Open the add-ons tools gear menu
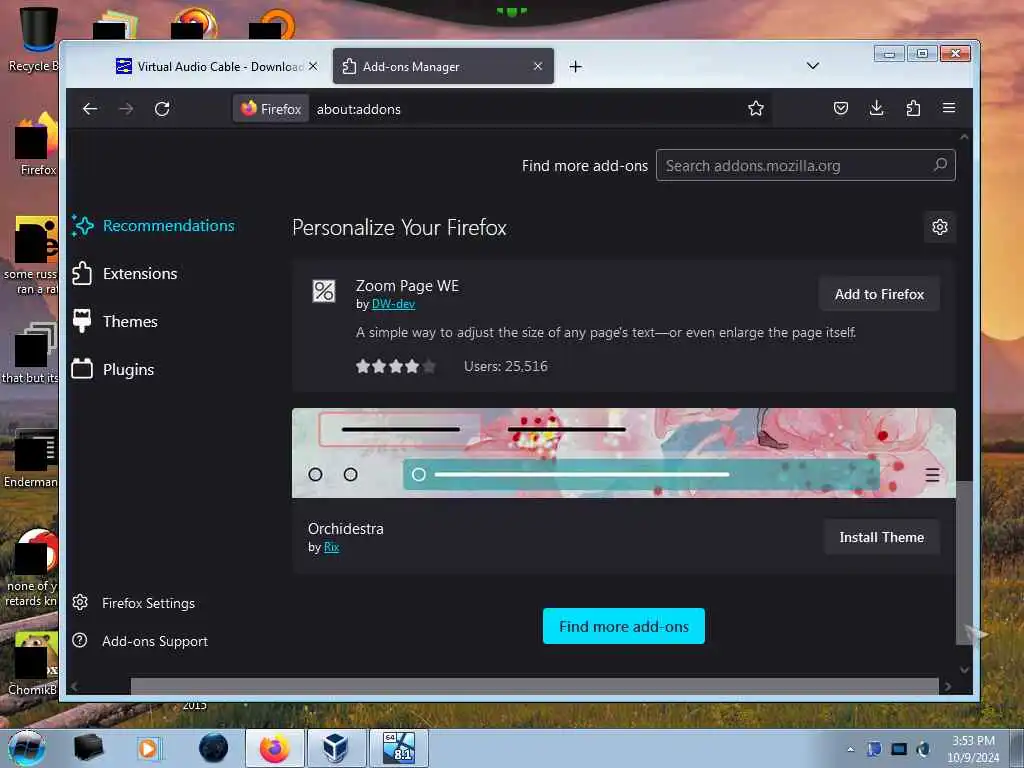Image resolution: width=1024 pixels, height=768 pixels. tap(940, 227)
